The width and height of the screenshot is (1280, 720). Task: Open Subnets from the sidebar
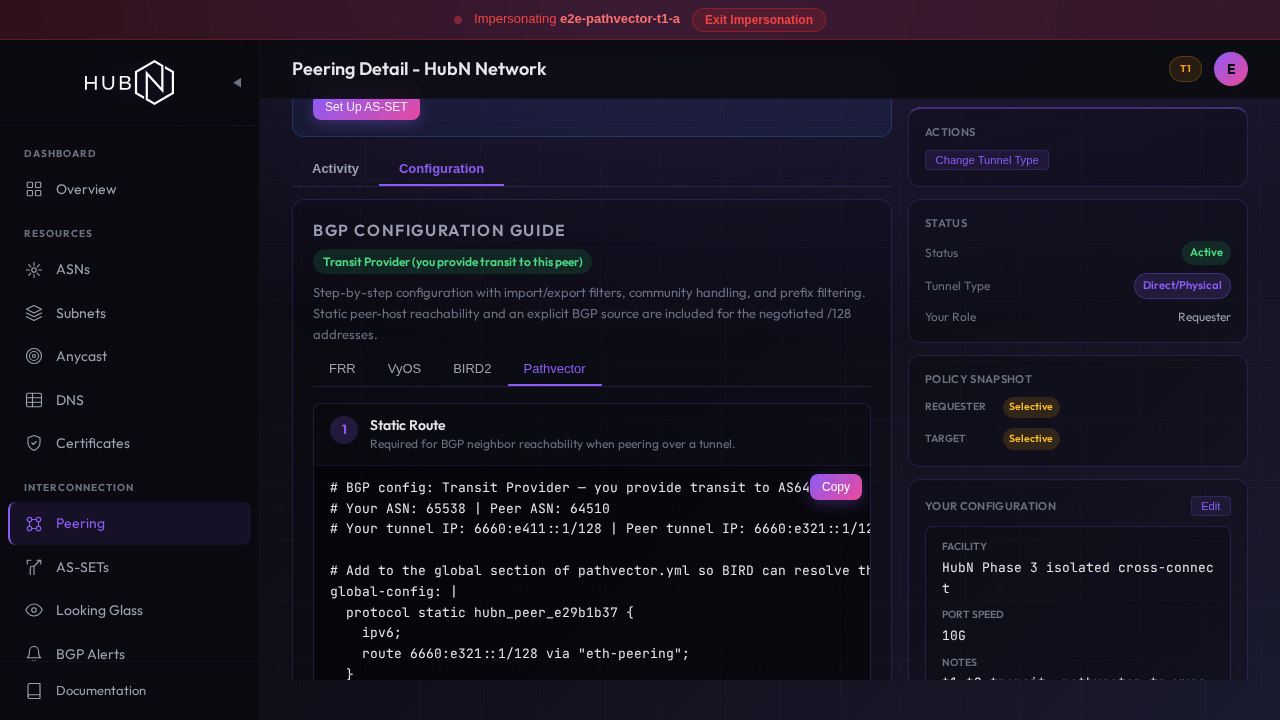[x=129, y=313]
